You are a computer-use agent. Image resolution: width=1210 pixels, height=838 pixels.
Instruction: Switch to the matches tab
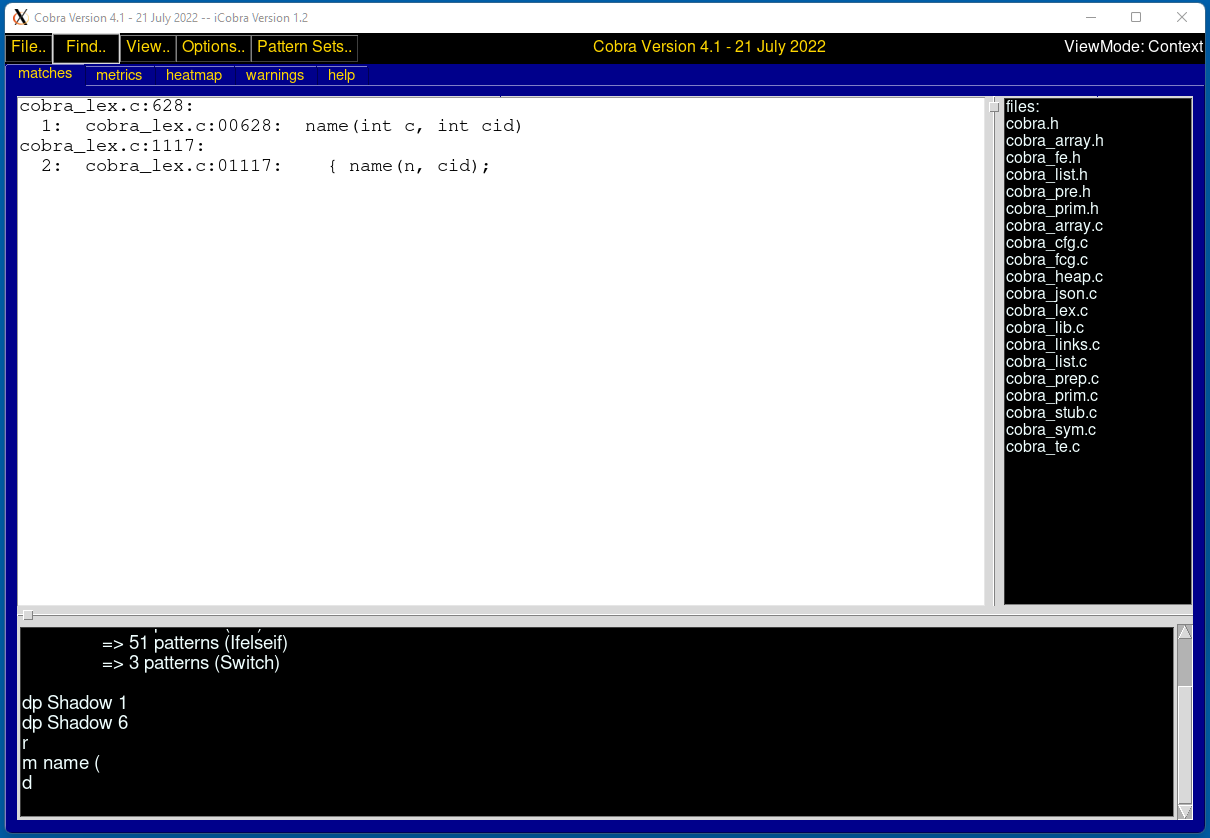(45, 74)
